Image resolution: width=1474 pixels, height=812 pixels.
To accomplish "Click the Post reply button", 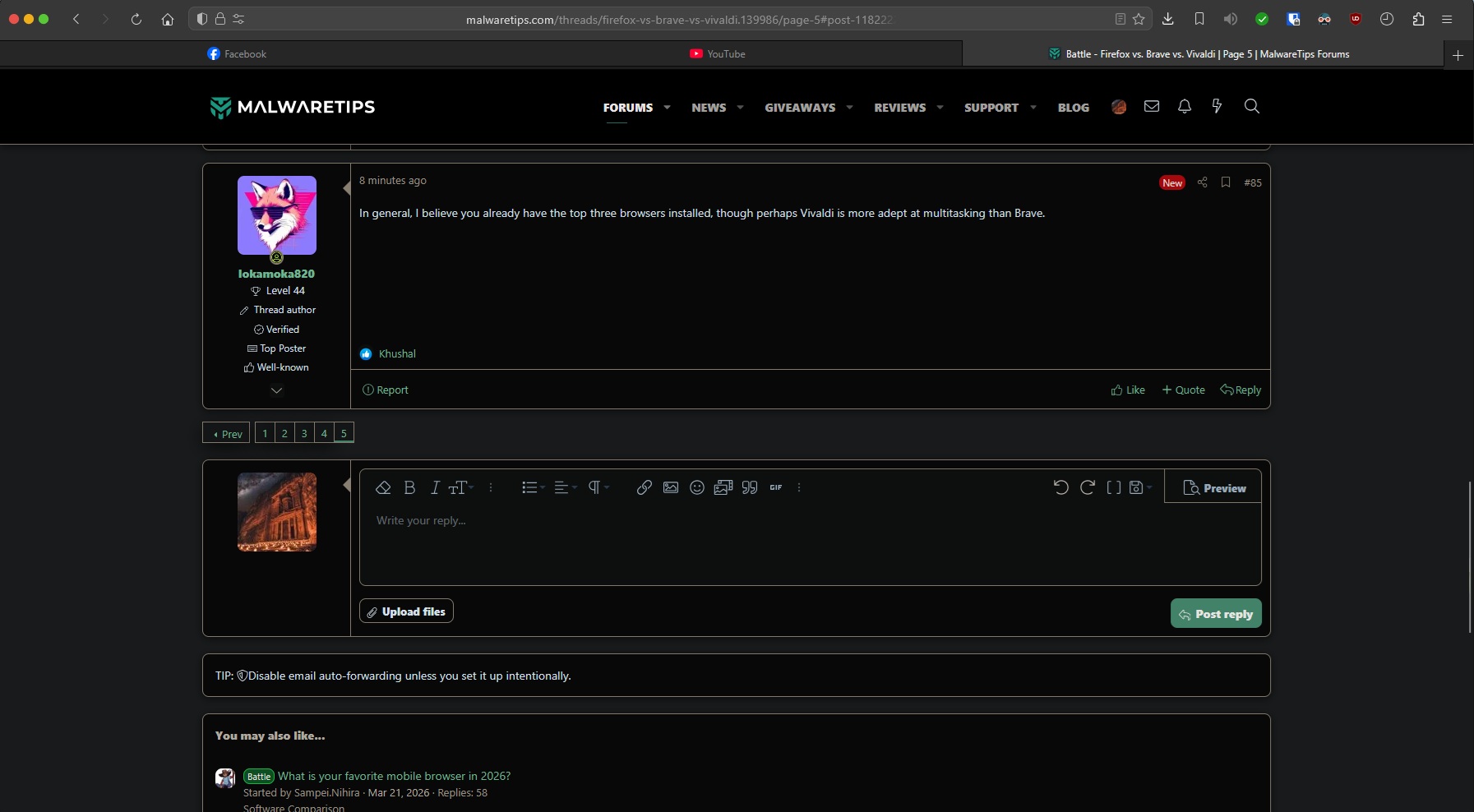I will tap(1216, 614).
